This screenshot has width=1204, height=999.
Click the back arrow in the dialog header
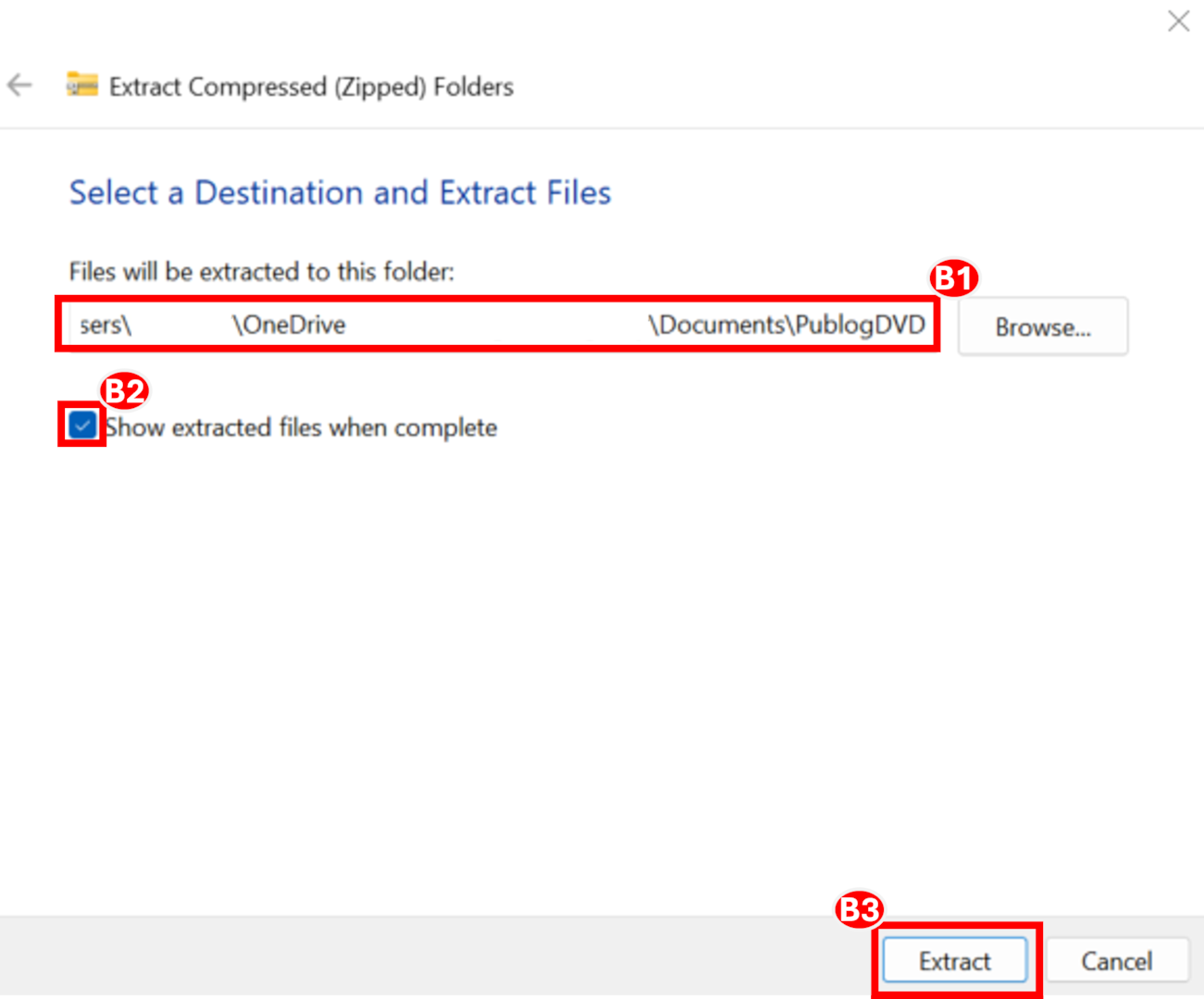(19, 86)
